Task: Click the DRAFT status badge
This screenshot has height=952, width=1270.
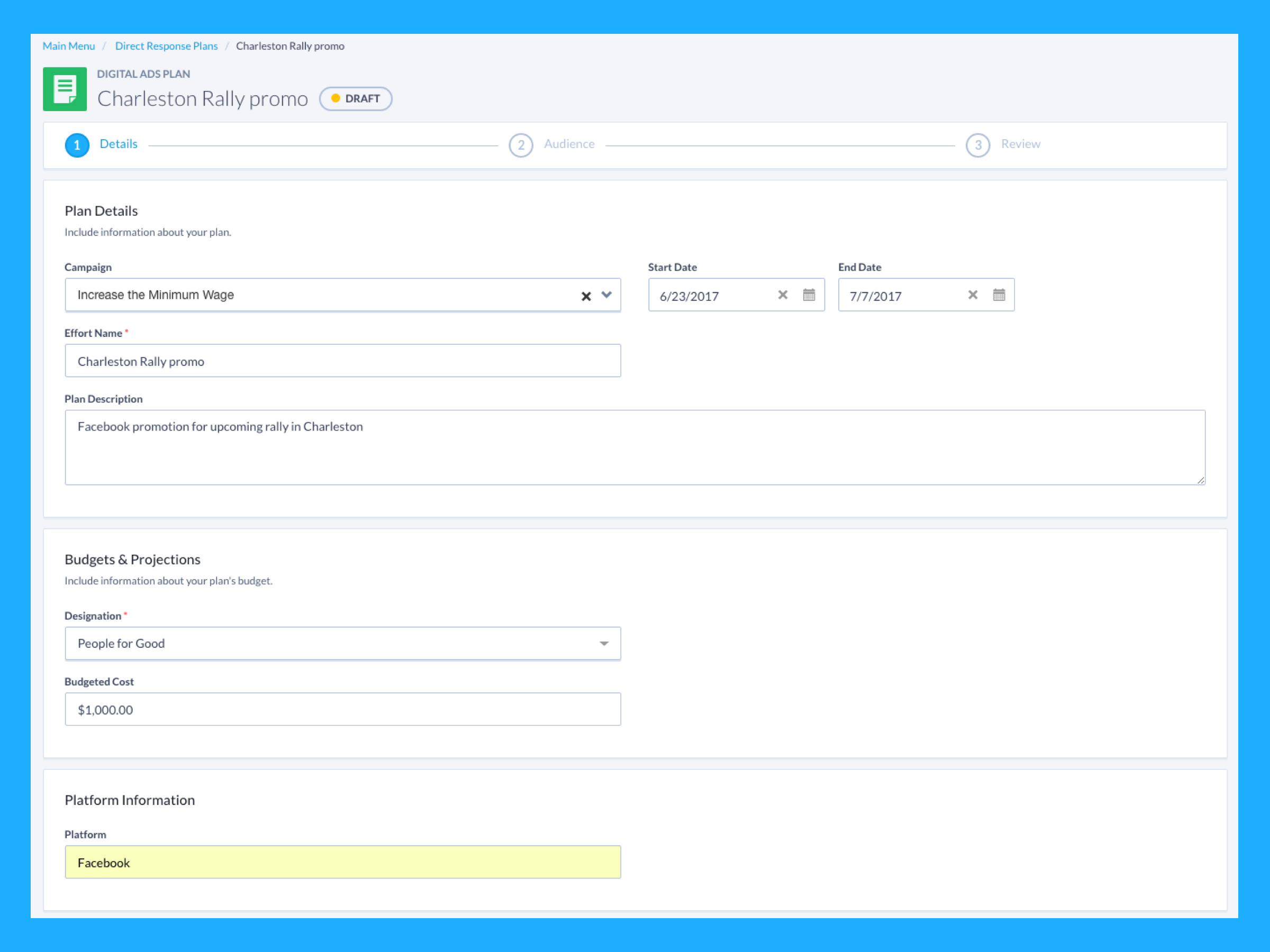Action: (x=356, y=99)
